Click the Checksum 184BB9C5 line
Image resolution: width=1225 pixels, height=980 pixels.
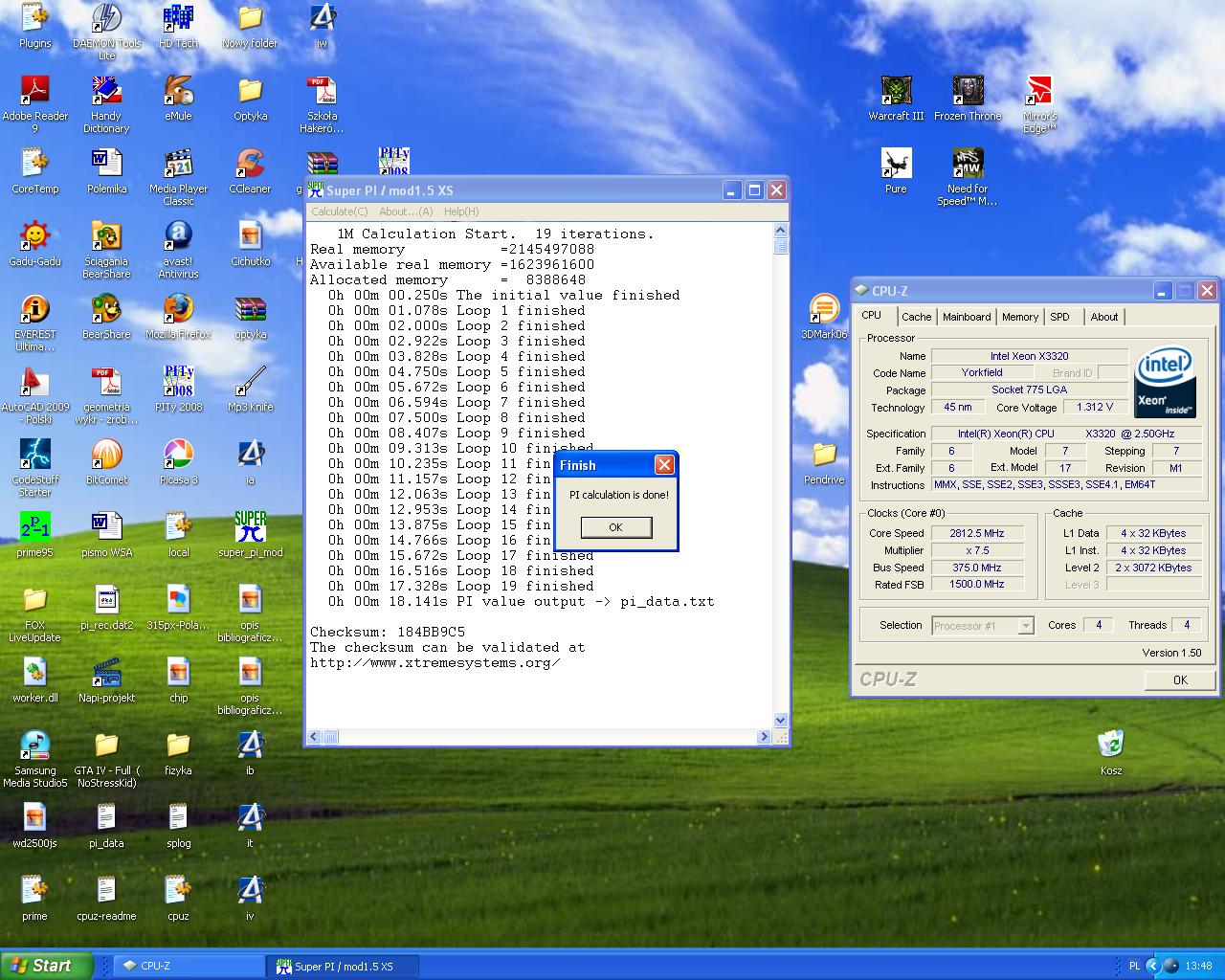(x=388, y=632)
